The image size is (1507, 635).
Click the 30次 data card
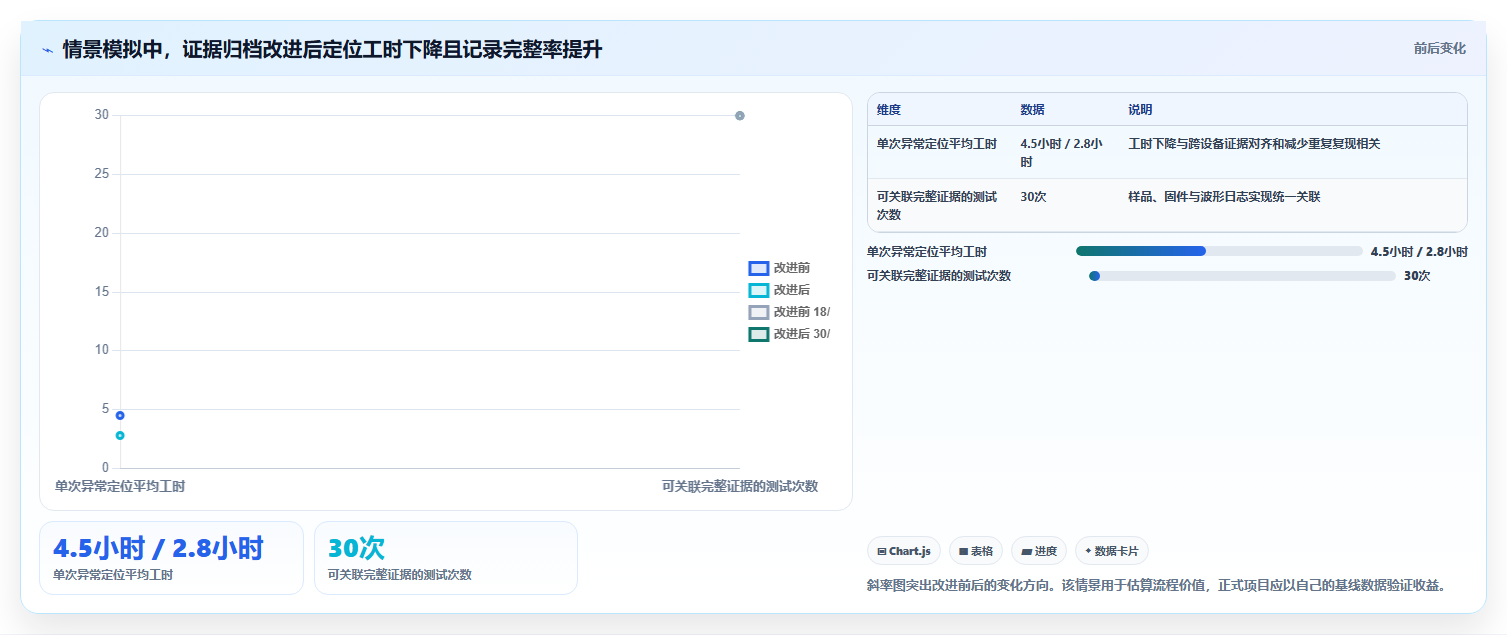coord(446,558)
